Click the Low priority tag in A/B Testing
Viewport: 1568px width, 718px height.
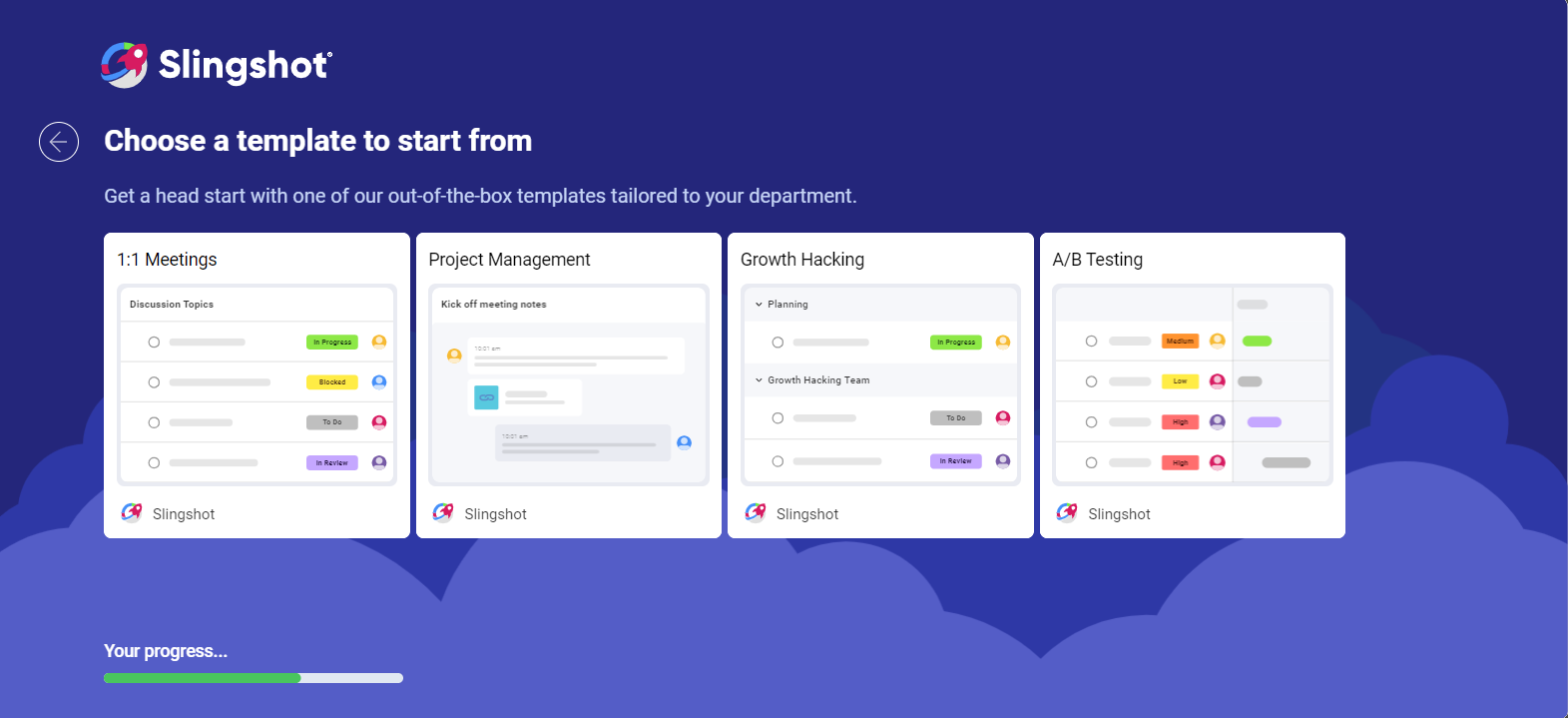1180,381
